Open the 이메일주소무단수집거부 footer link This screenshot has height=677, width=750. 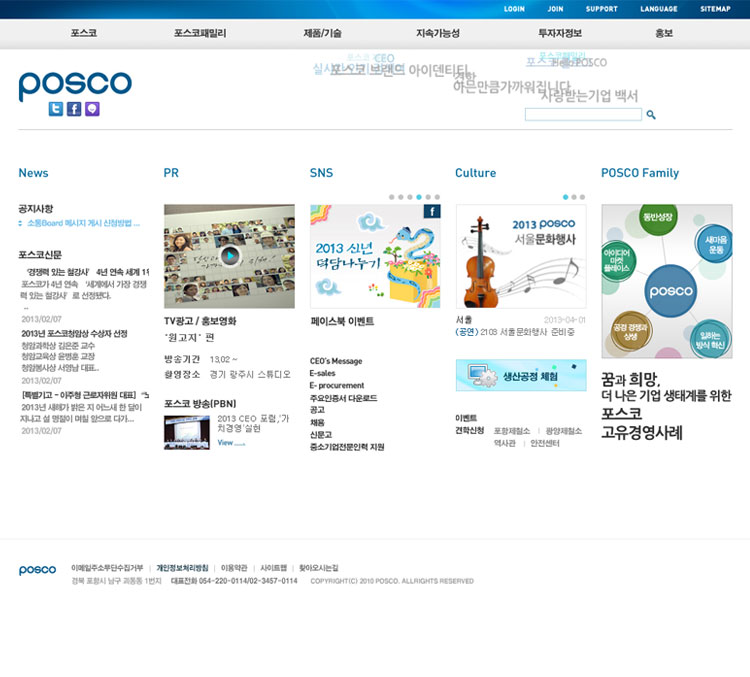click(107, 568)
